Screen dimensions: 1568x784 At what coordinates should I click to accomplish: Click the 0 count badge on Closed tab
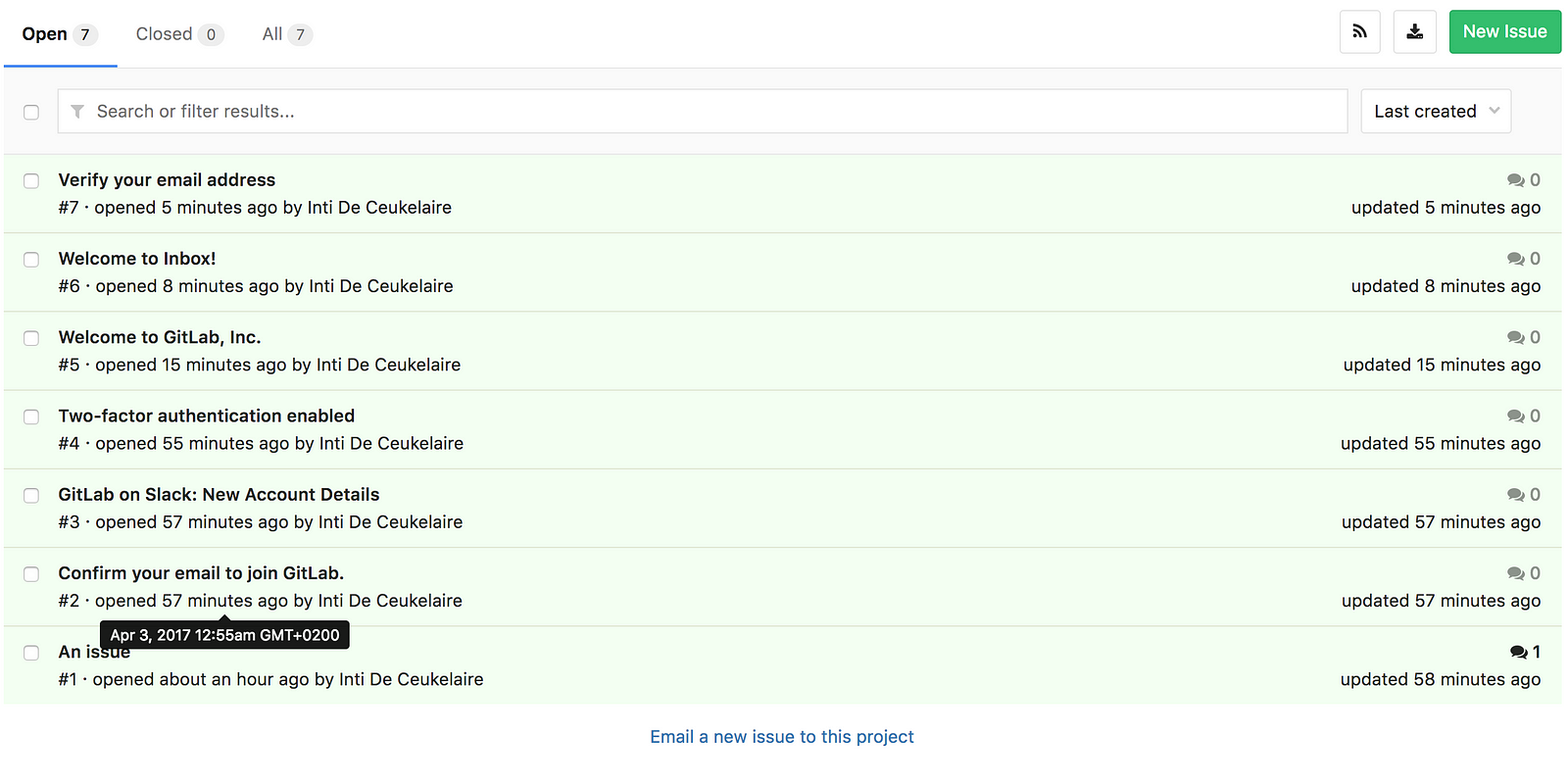point(211,35)
